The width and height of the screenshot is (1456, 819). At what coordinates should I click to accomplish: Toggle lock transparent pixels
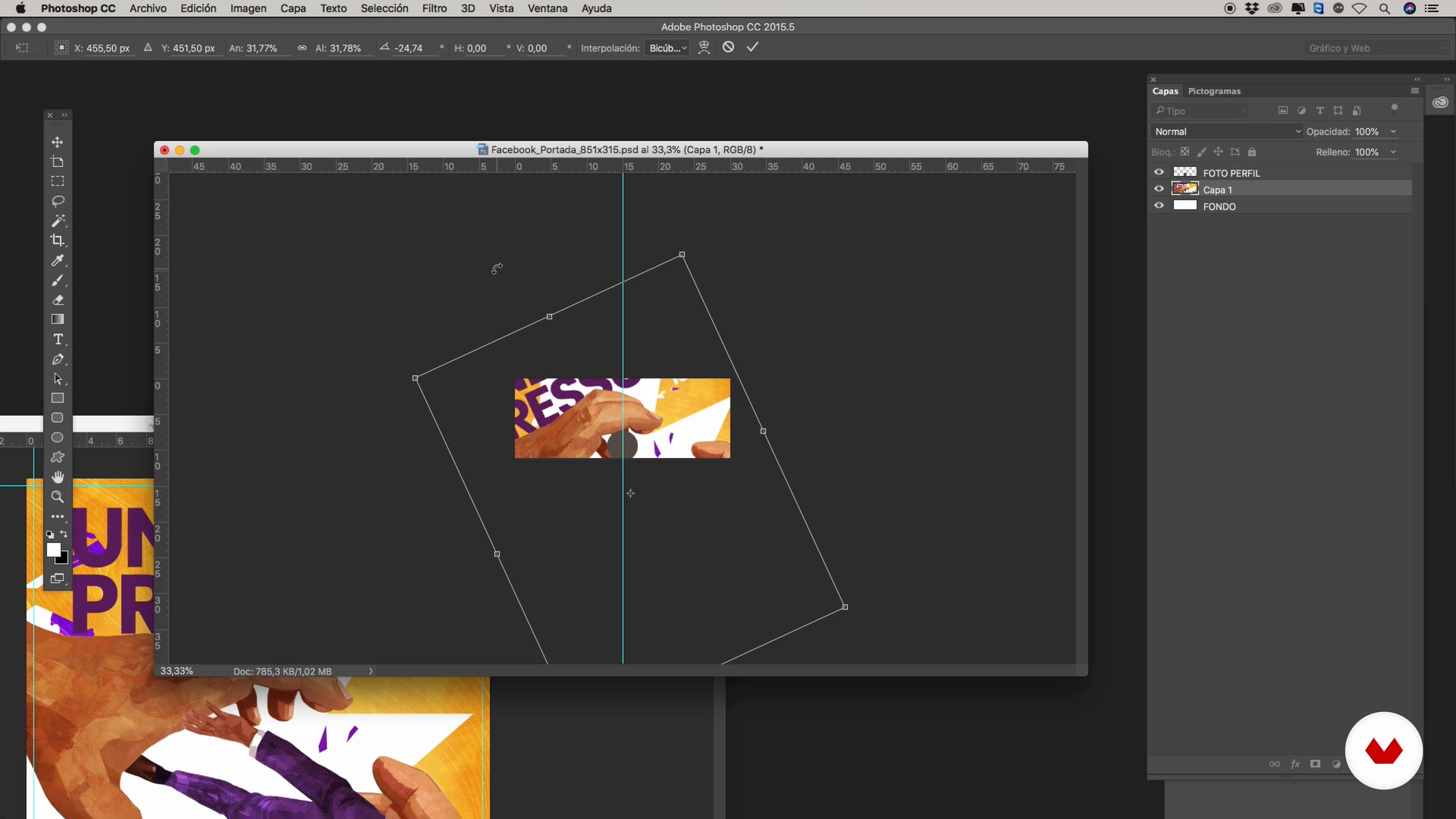click(x=1185, y=152)
